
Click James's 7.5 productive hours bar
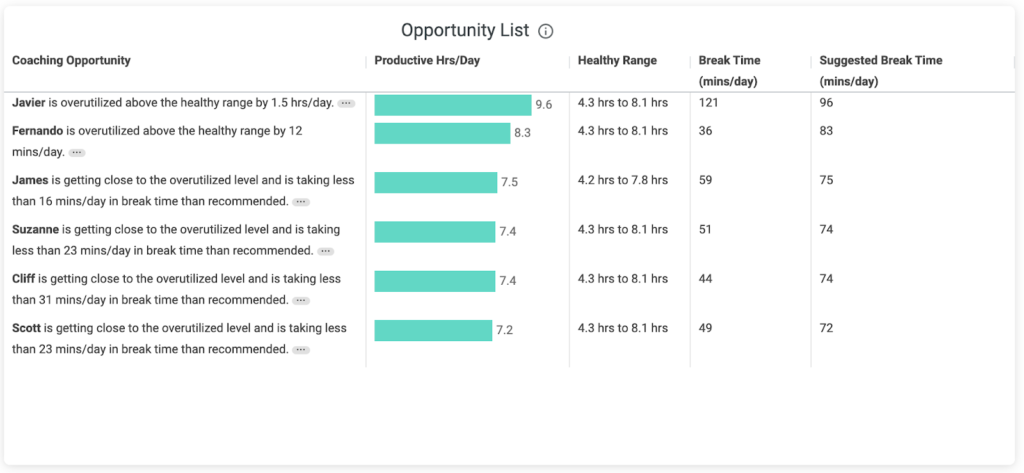[x=435, y=182]
